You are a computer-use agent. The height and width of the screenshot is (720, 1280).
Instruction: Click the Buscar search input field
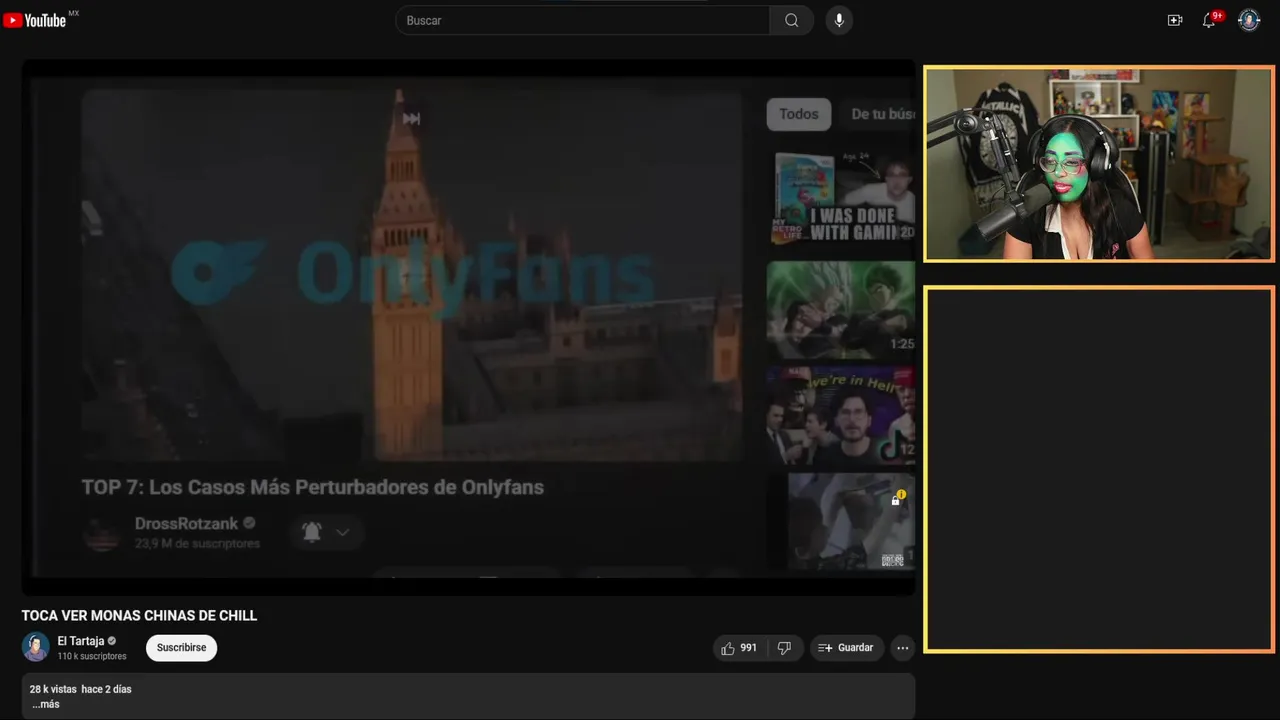tap(582, 20)
